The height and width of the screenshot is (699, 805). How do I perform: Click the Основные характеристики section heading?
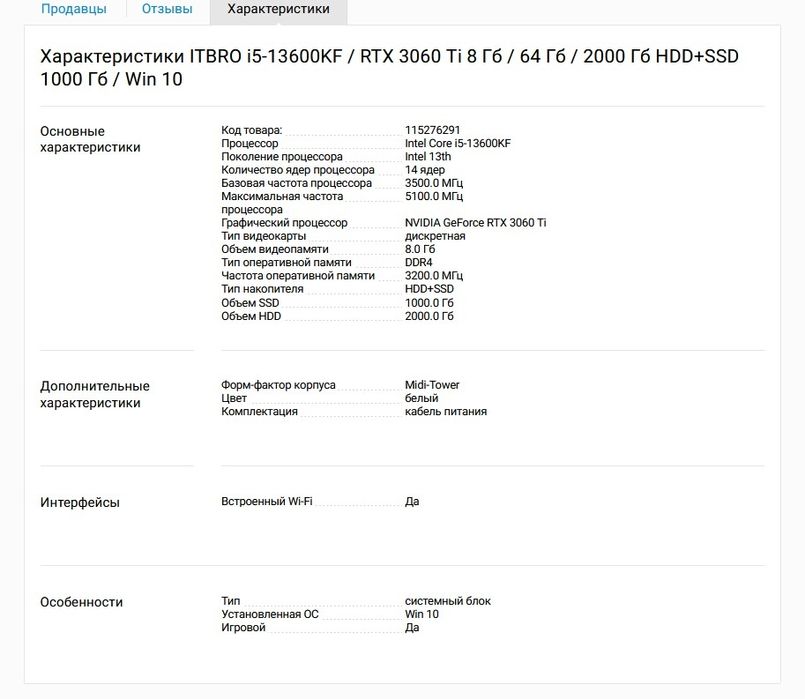pyautogui.click(x=90, y=139)
